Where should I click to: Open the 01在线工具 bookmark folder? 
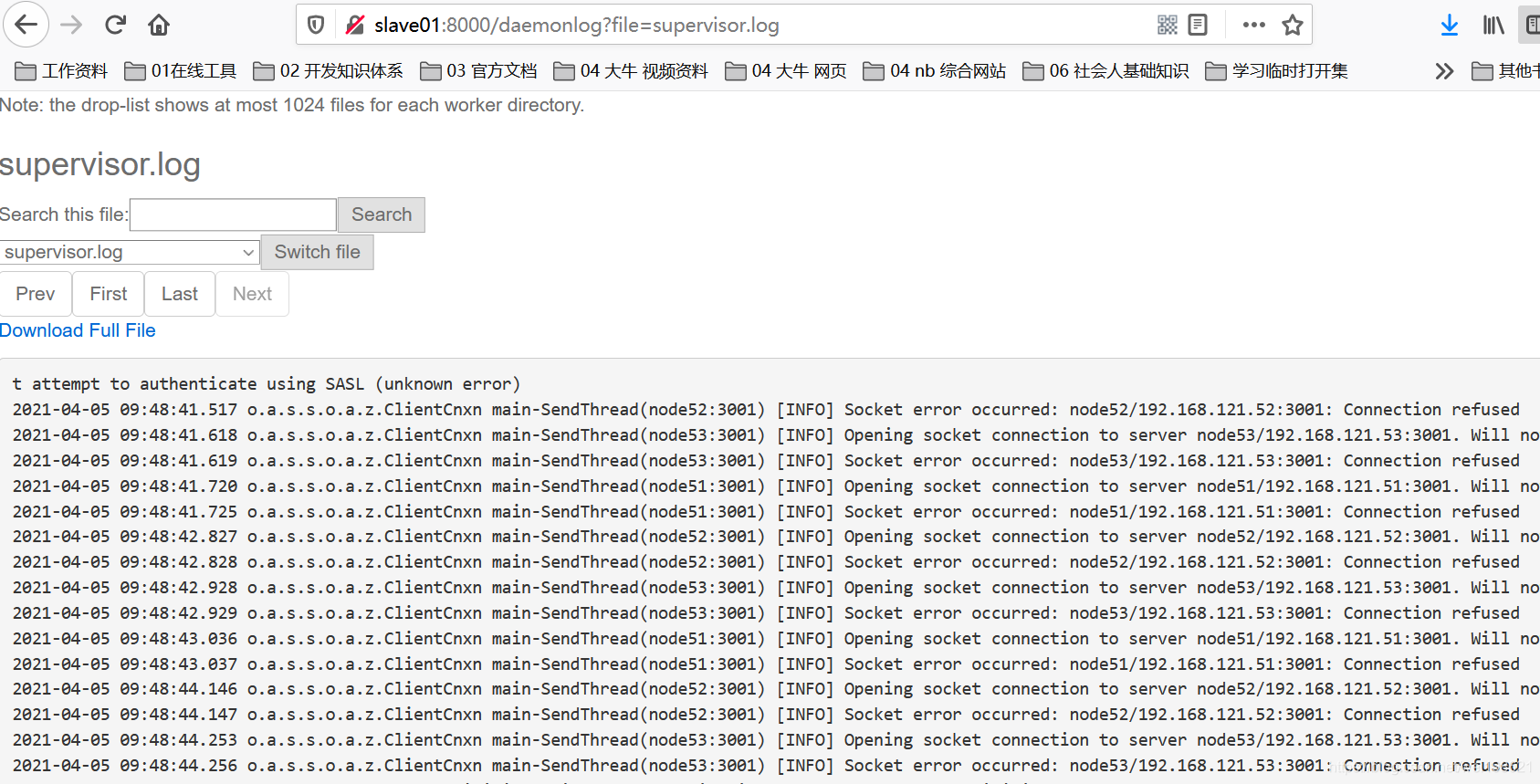pos(181,71)
